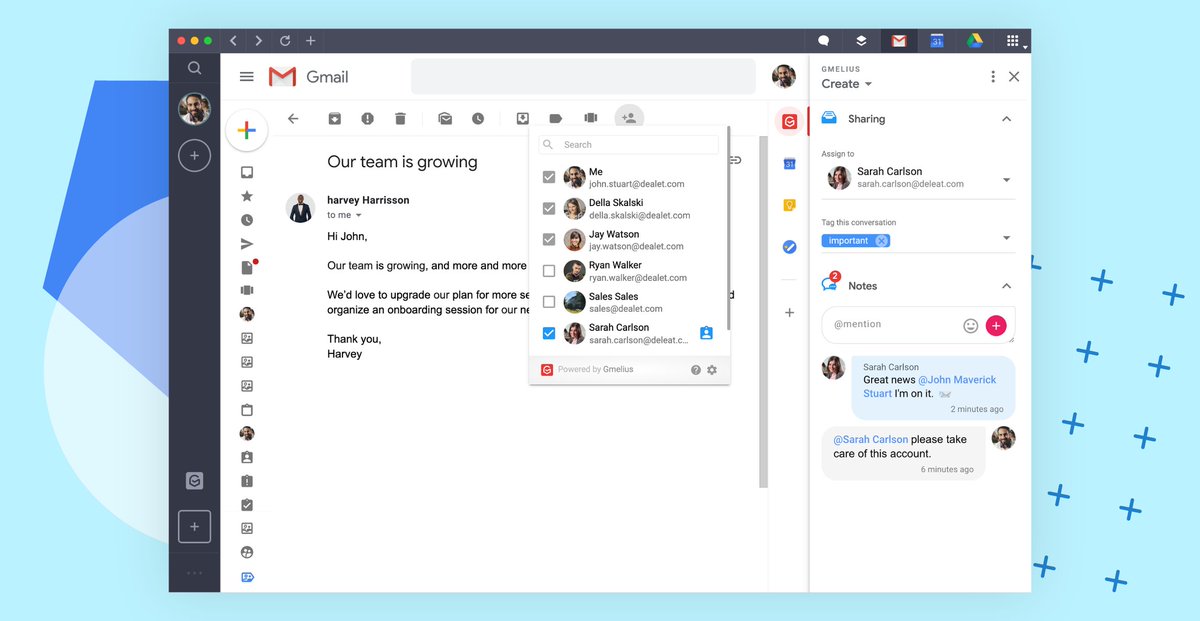The height and width of the screenshot is (621, 1200).
Task: Switch to Gmail app in top bar
Action: [x=899, y=41]
